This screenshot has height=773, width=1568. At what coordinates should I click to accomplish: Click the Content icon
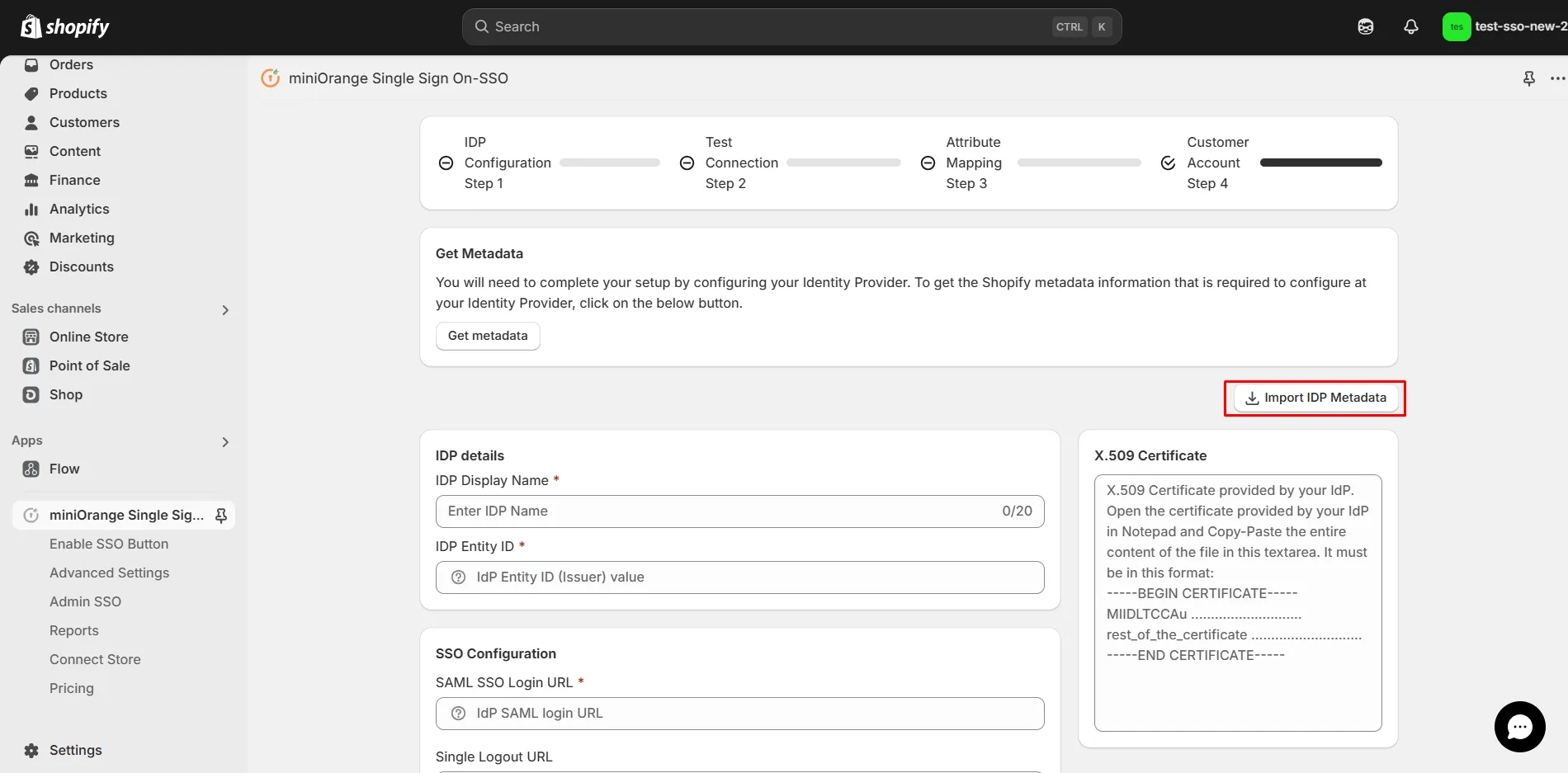point(31,151)
